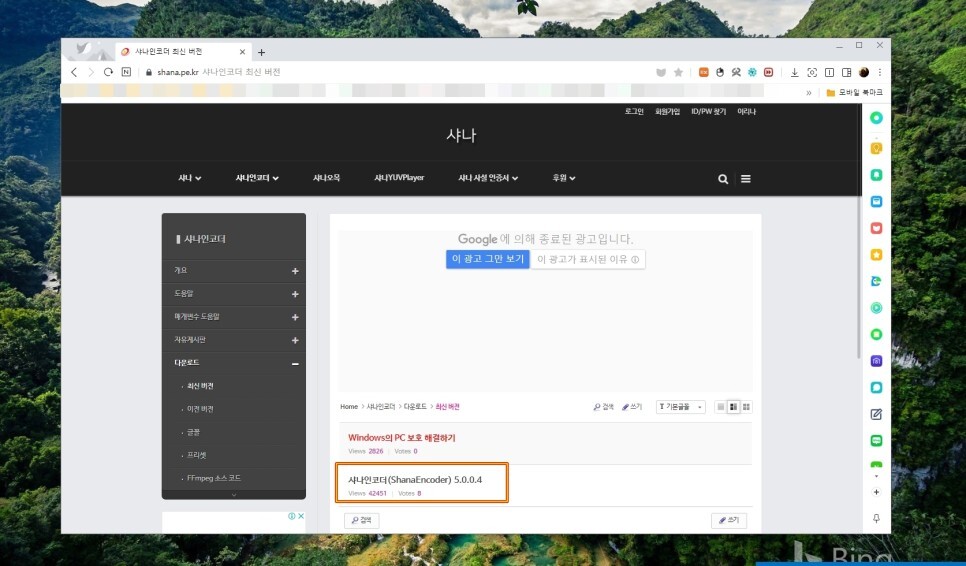This screenshot has height=566, width=966.
Task: Open the 기본글꼴 font dropdown
Action: (681, 407)
